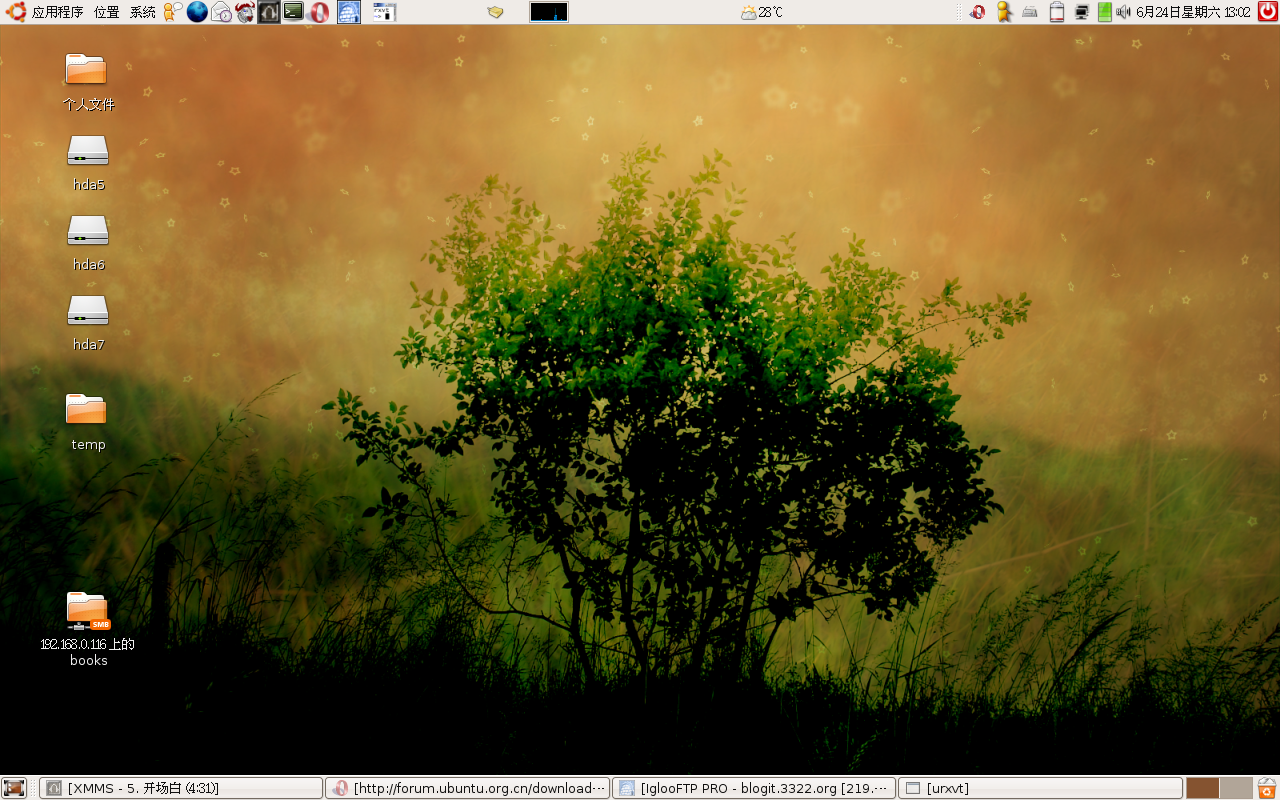Launch the Gaim messenger panel icon
The width and height of the screenshot is (1280, 800).
coord(173,12)
